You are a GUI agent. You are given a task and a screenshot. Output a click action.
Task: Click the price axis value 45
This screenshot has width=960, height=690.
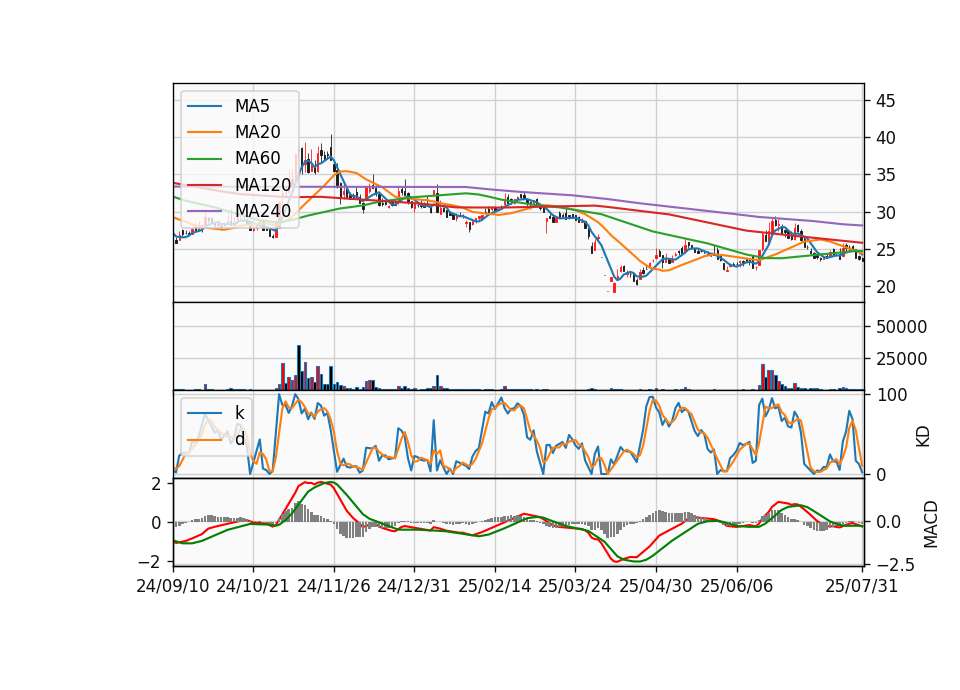tap(885, 101)
